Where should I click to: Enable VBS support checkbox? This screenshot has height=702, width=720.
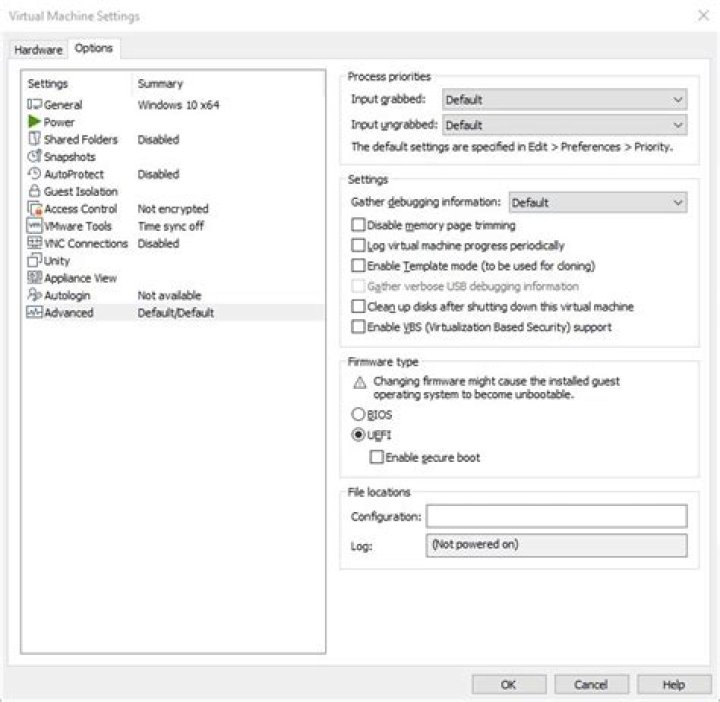358,326
